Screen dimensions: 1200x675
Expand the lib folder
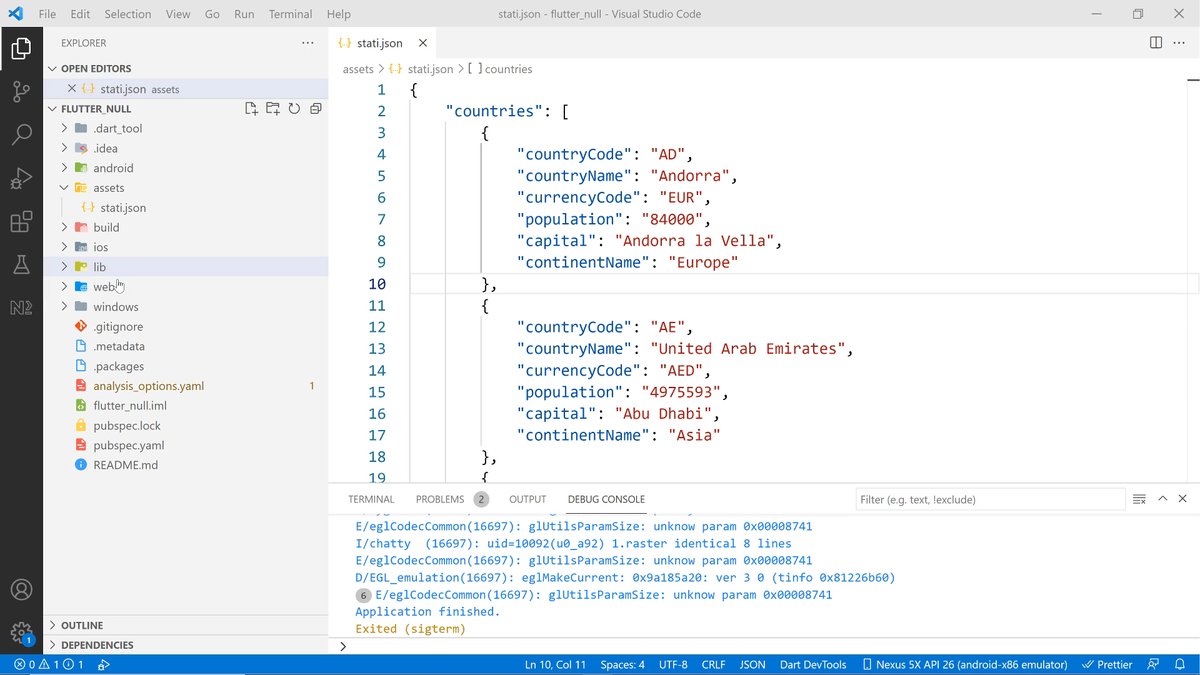click(x=99, y=267)
